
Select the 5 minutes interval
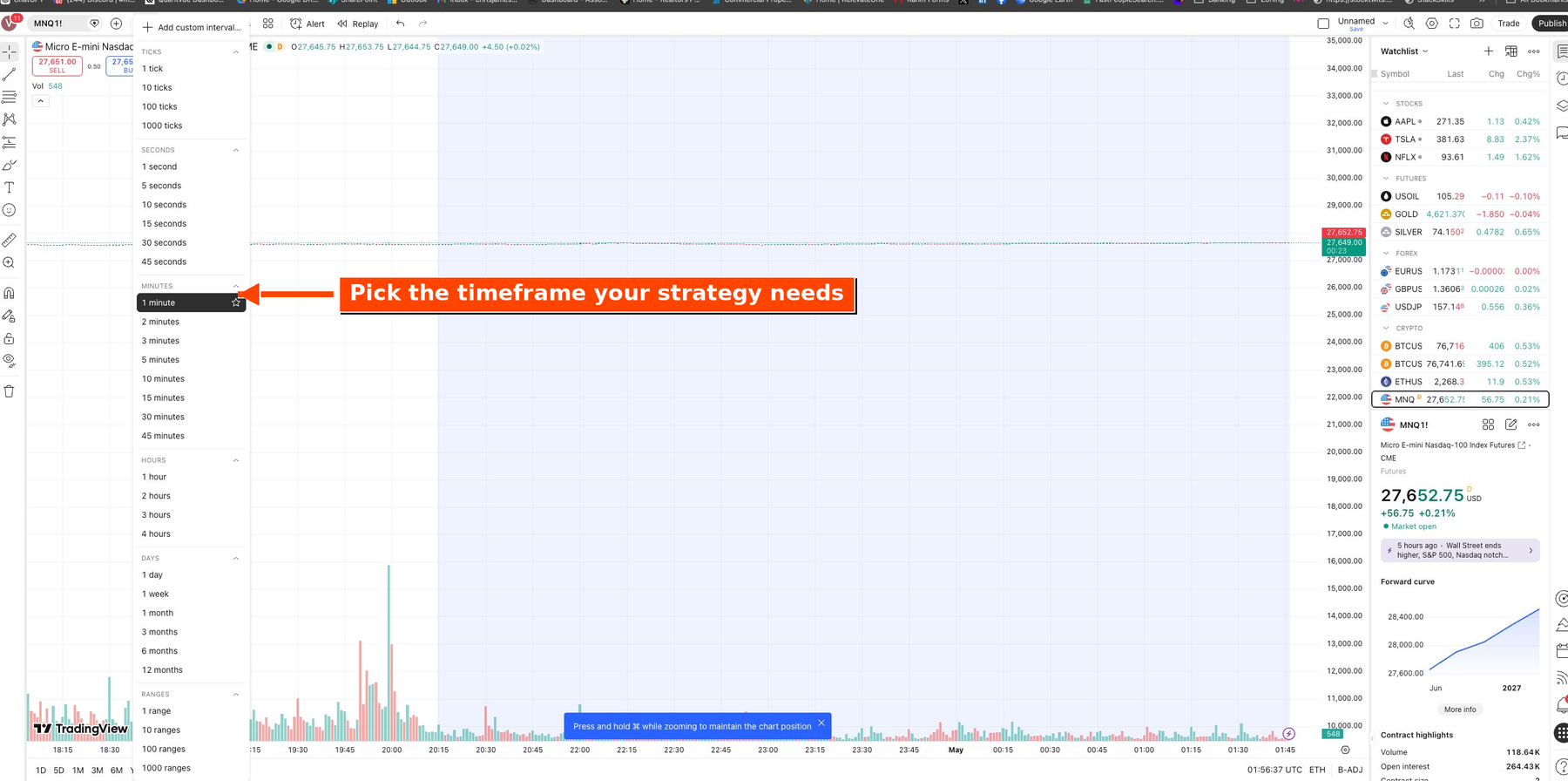(192, 360)
